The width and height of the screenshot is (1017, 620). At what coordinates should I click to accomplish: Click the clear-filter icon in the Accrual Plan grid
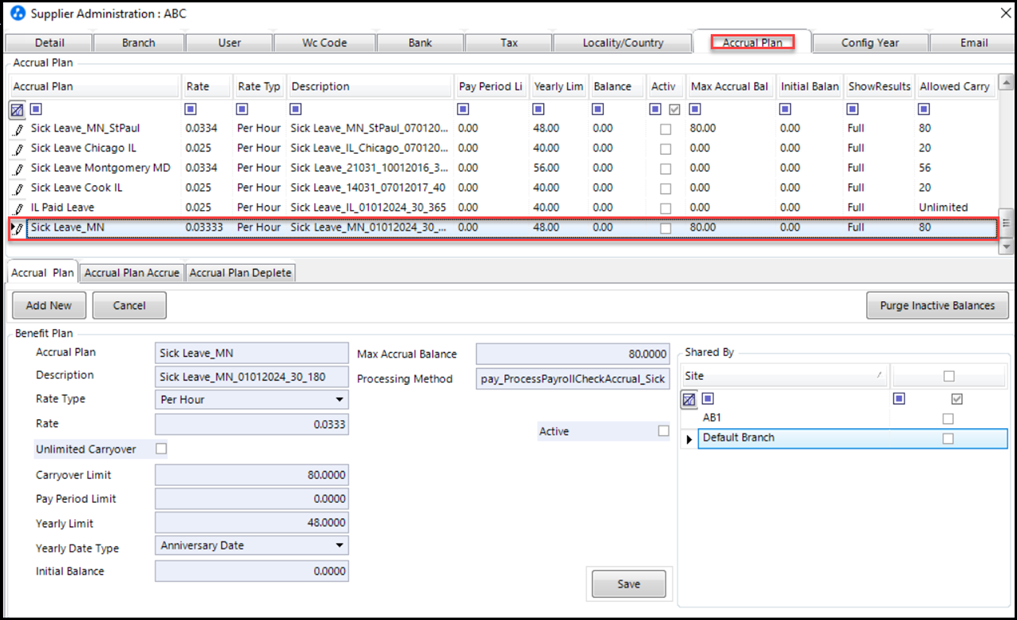[17, 110]
